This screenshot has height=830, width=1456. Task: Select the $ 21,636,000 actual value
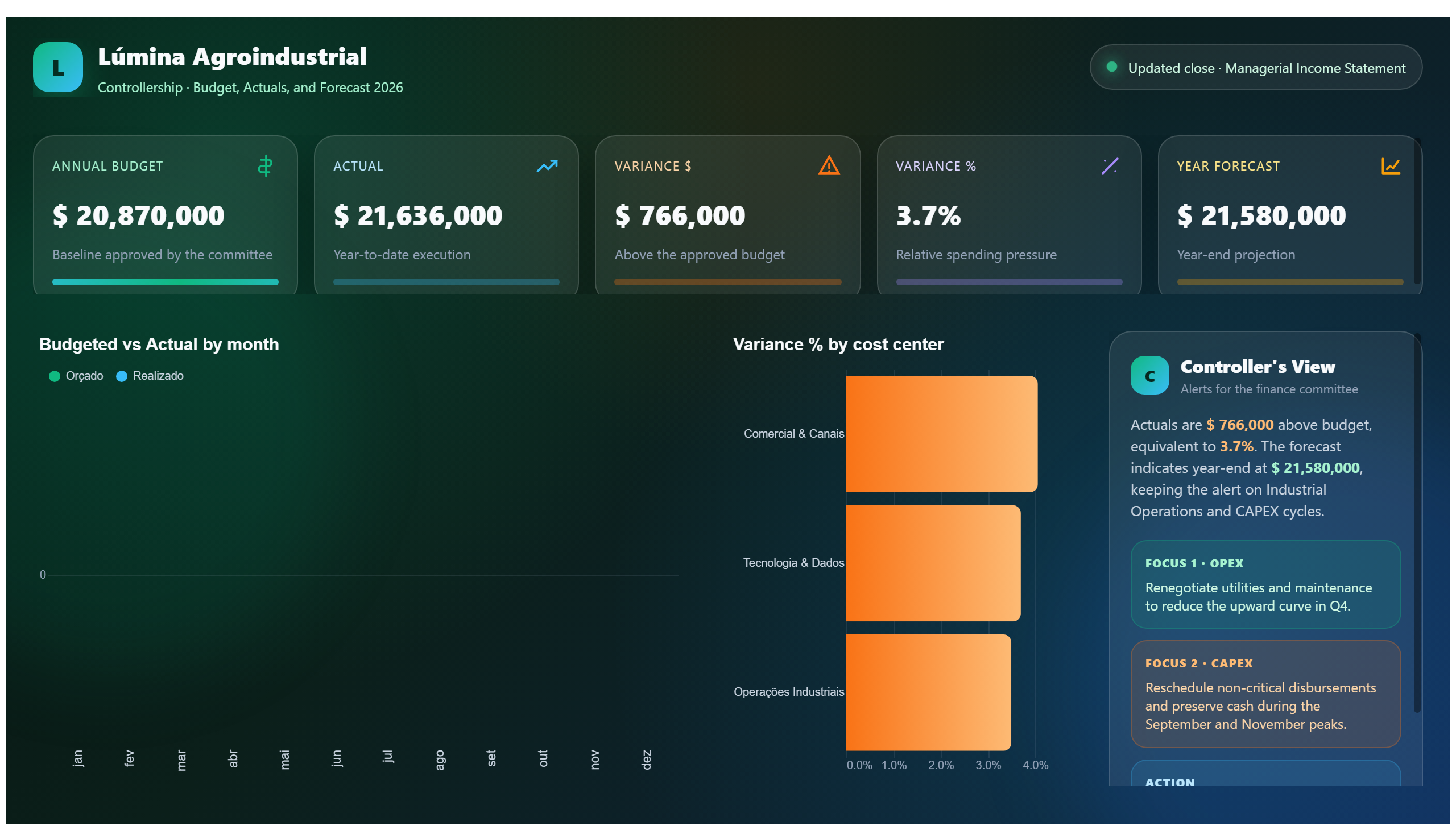point(418,215)
